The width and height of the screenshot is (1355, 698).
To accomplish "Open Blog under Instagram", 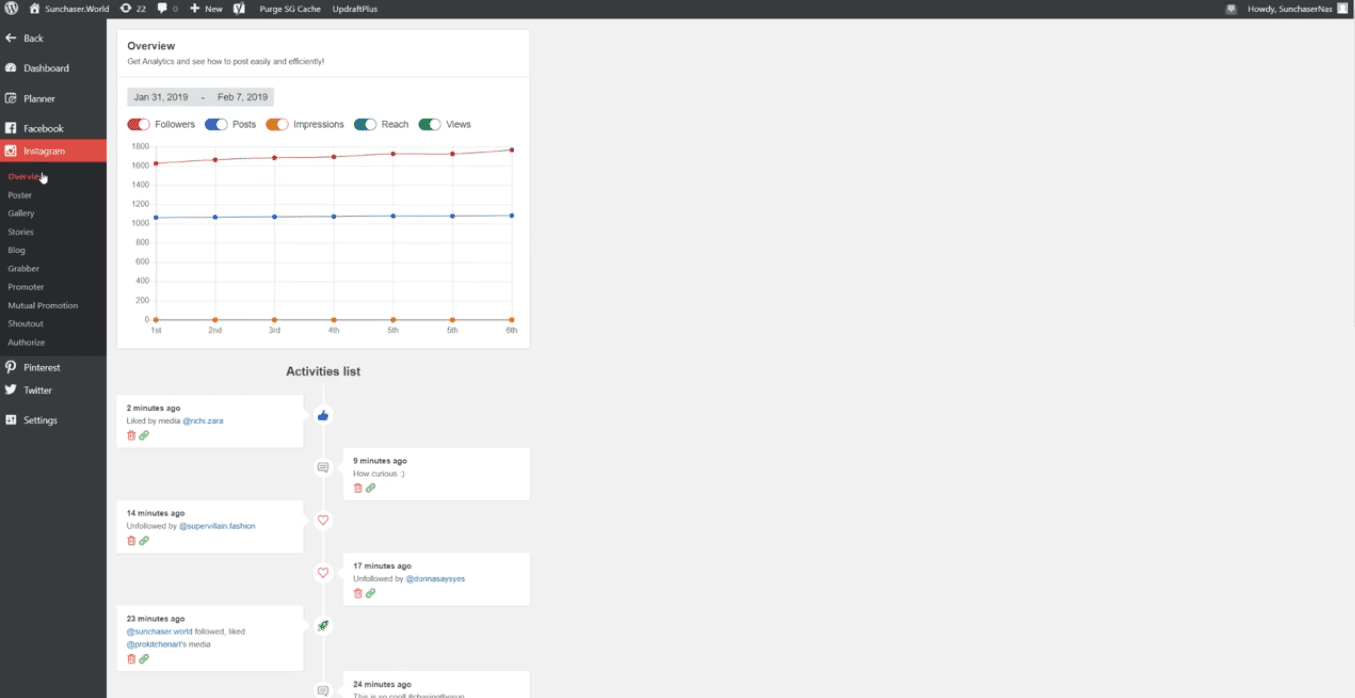I will (17, 250).
